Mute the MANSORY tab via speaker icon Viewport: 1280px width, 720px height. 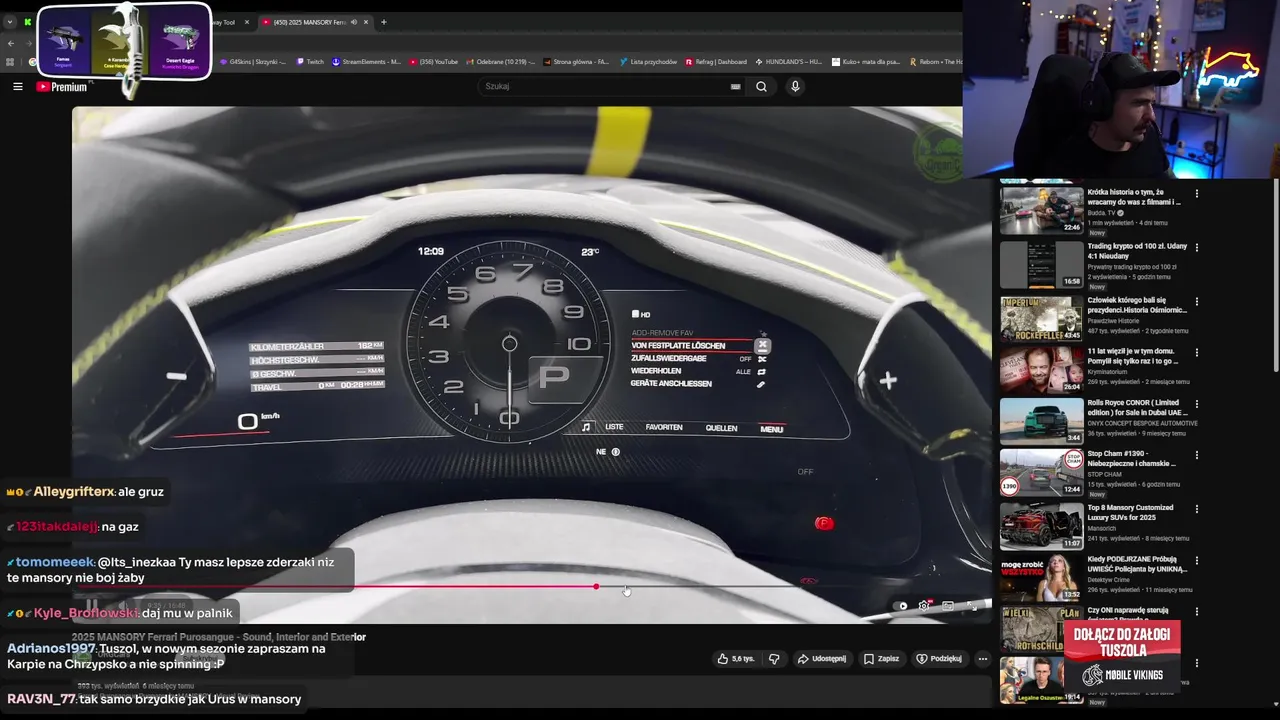pyautogui.click(x=354, y=22)
